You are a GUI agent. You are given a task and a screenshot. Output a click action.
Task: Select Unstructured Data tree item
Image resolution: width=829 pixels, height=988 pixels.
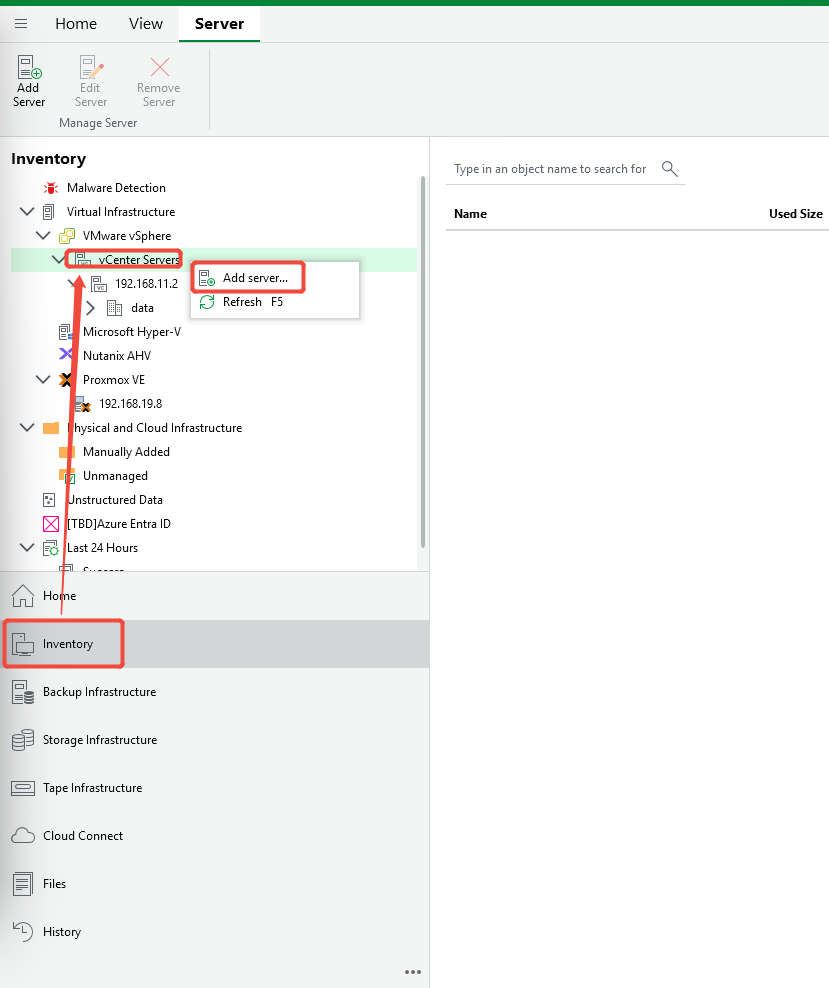(115, 500)
